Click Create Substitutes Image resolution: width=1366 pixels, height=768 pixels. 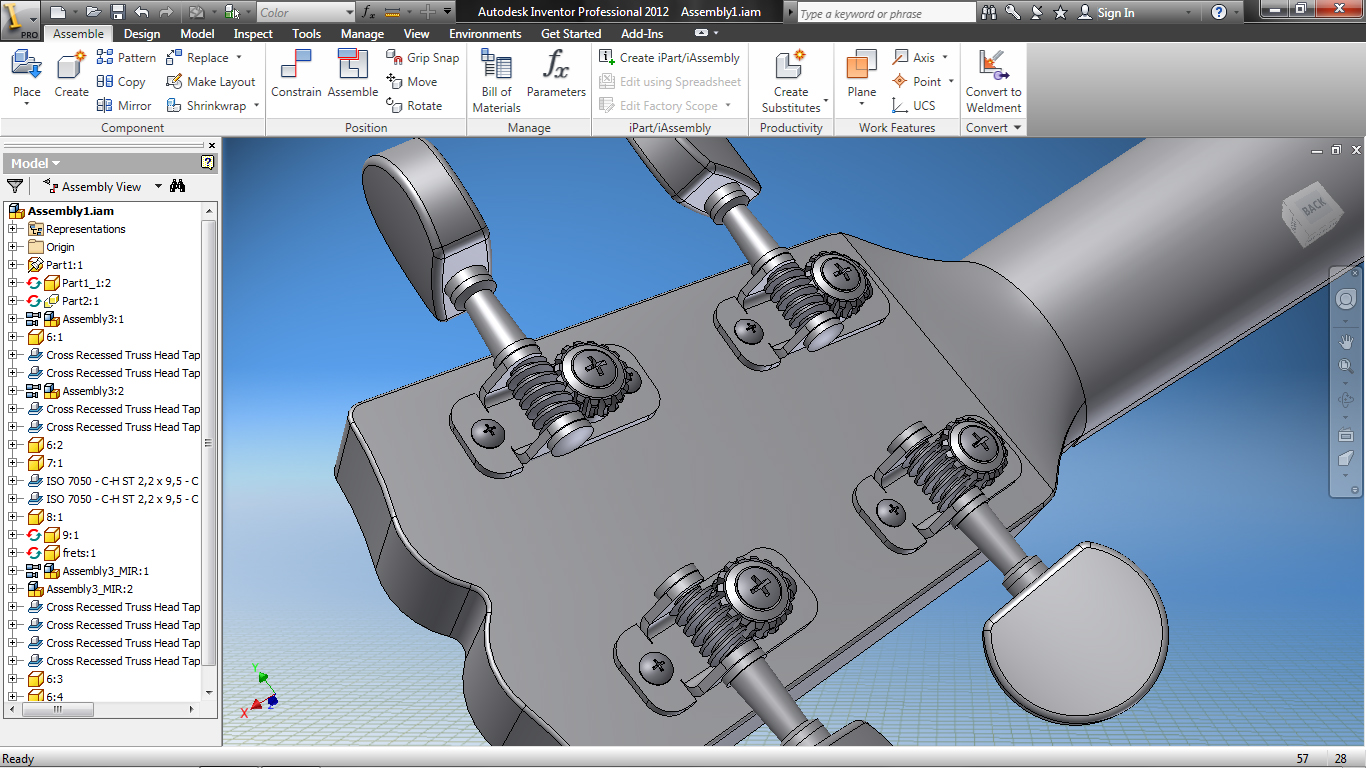[791, 80]
